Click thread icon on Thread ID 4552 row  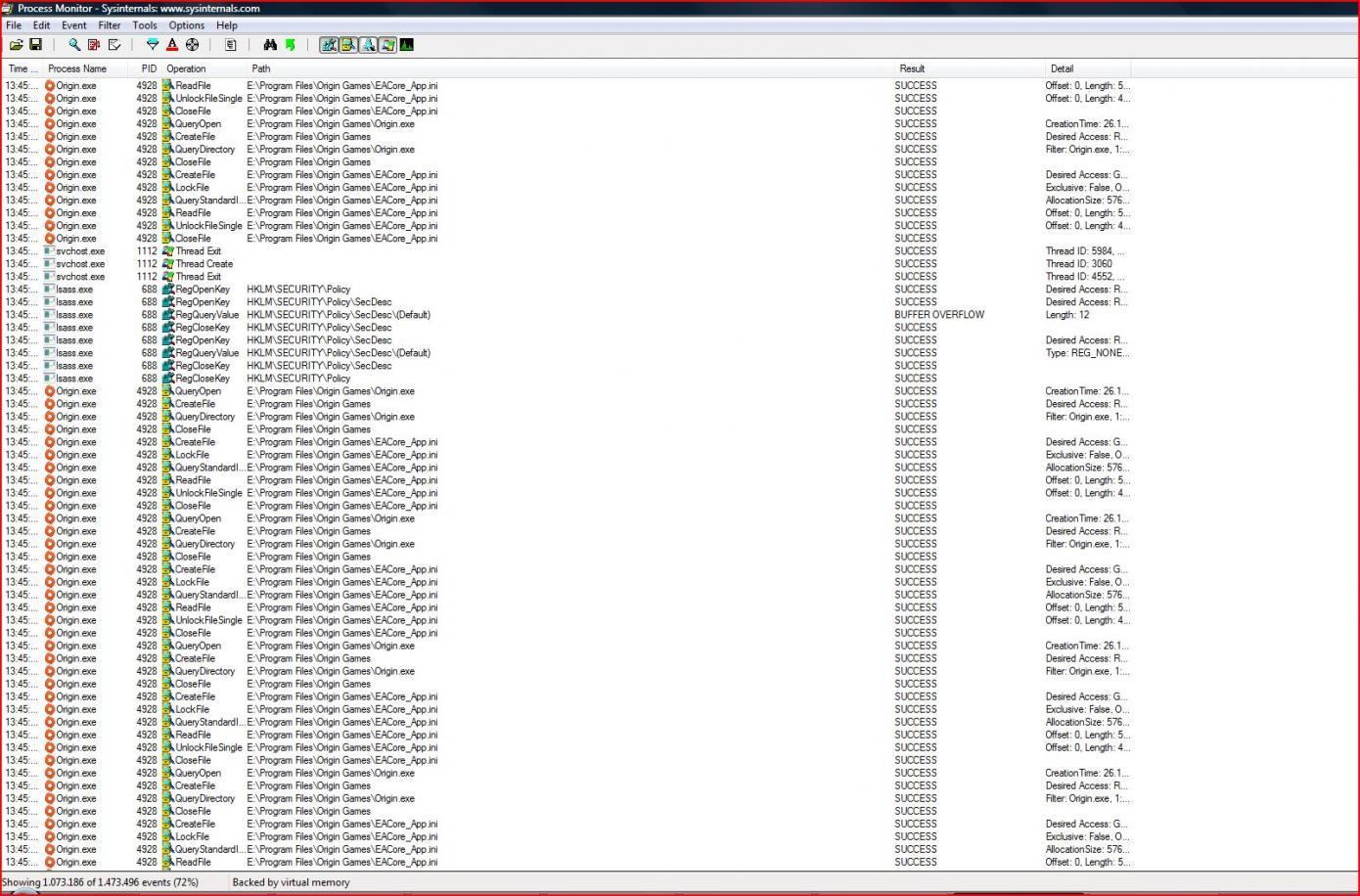coord(168,277)
